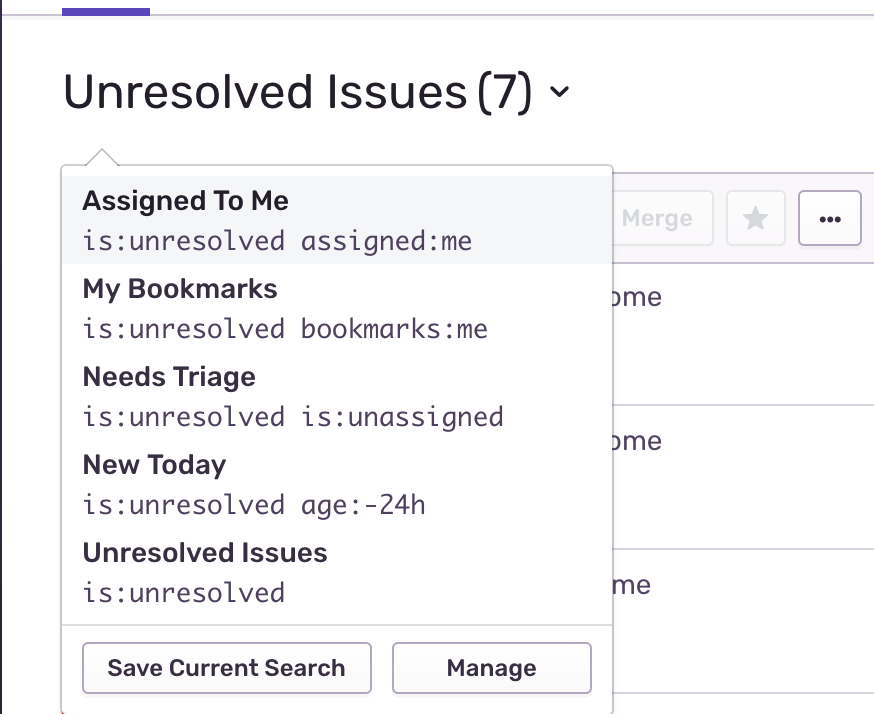The width and height of the screenshot is (874, 714).
Task: Select Unresolved Issues in the search list
Action: (205, 553)
